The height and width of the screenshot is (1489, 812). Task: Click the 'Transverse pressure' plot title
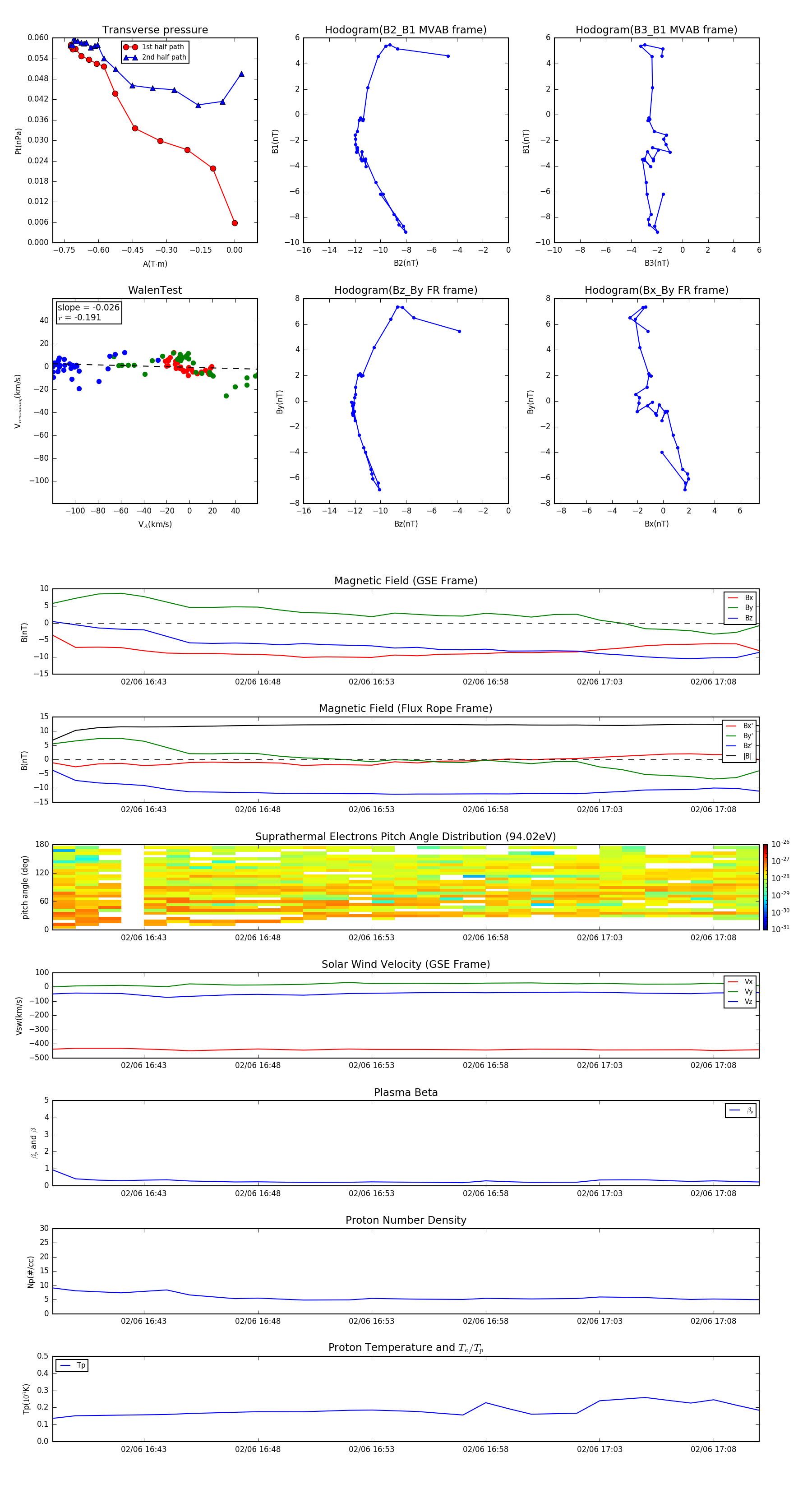coord(155,30)
